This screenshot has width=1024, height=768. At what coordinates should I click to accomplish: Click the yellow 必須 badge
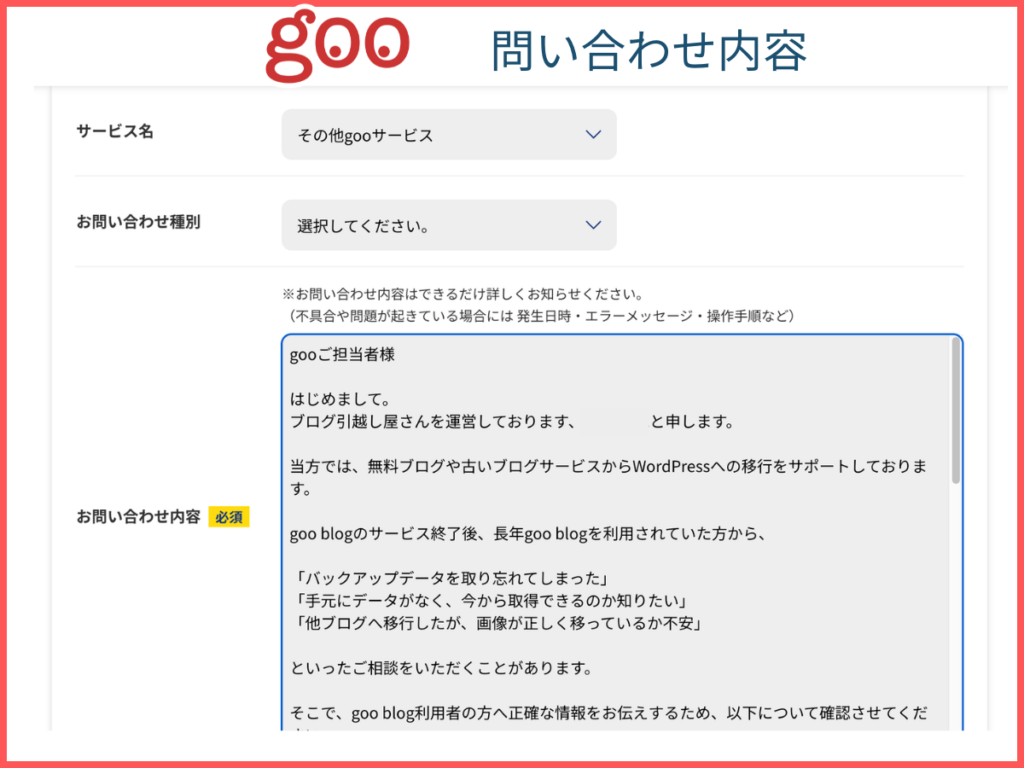[x=229, y=517]
